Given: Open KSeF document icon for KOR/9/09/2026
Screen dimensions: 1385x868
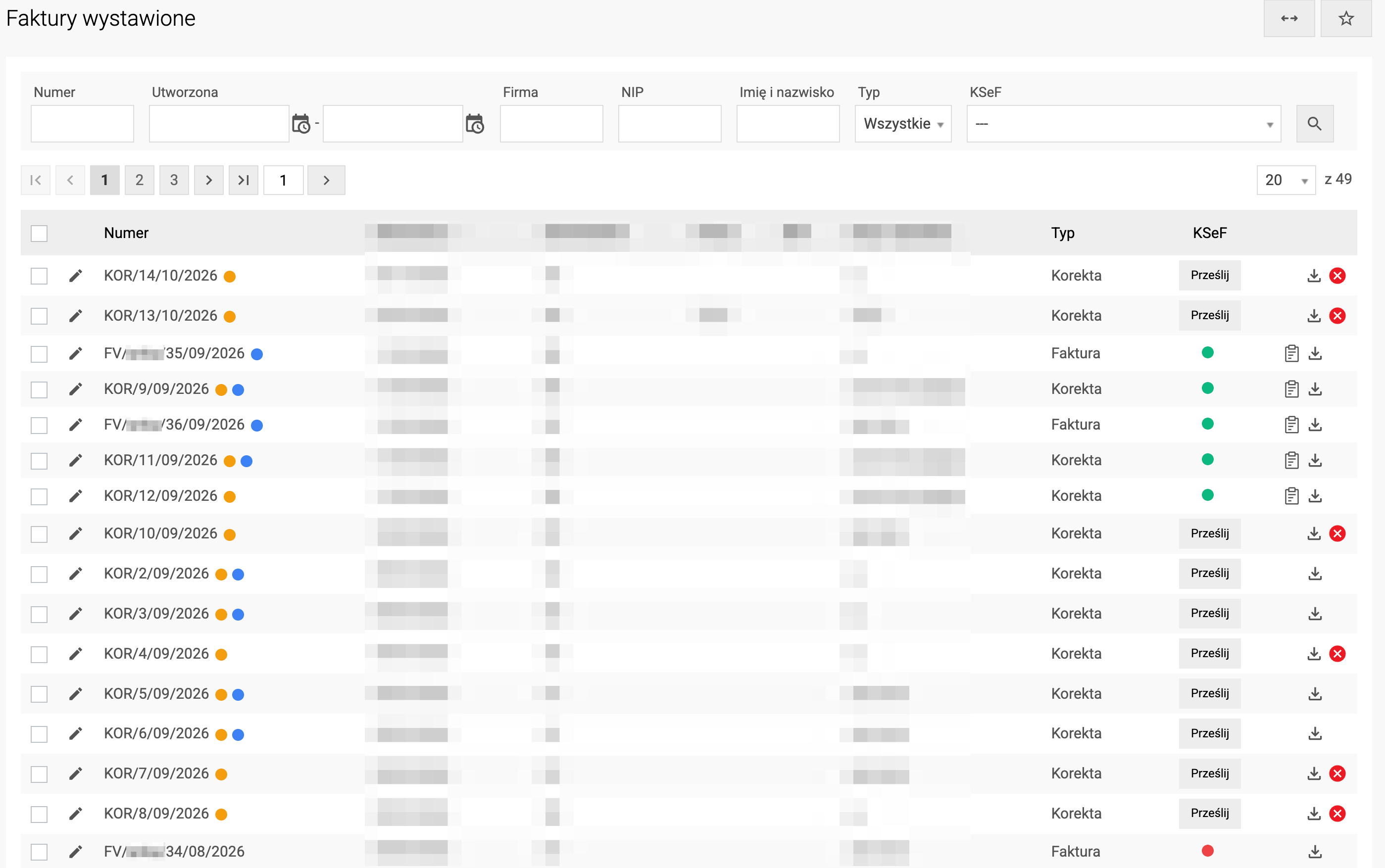Looking at the screenshot, I should [x=1291, y=389].
